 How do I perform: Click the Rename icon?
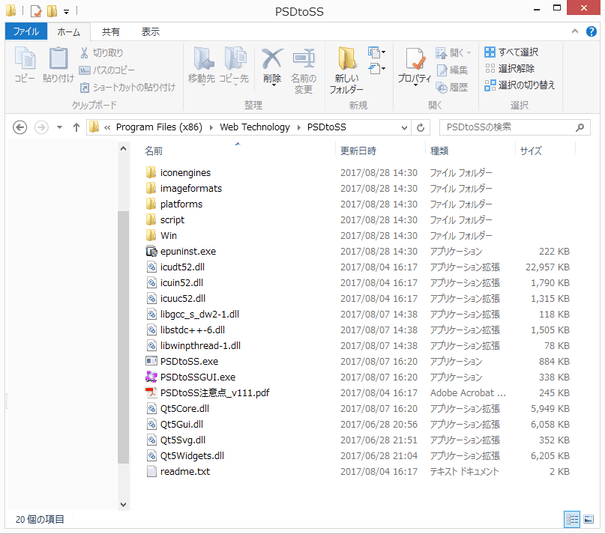304,58
